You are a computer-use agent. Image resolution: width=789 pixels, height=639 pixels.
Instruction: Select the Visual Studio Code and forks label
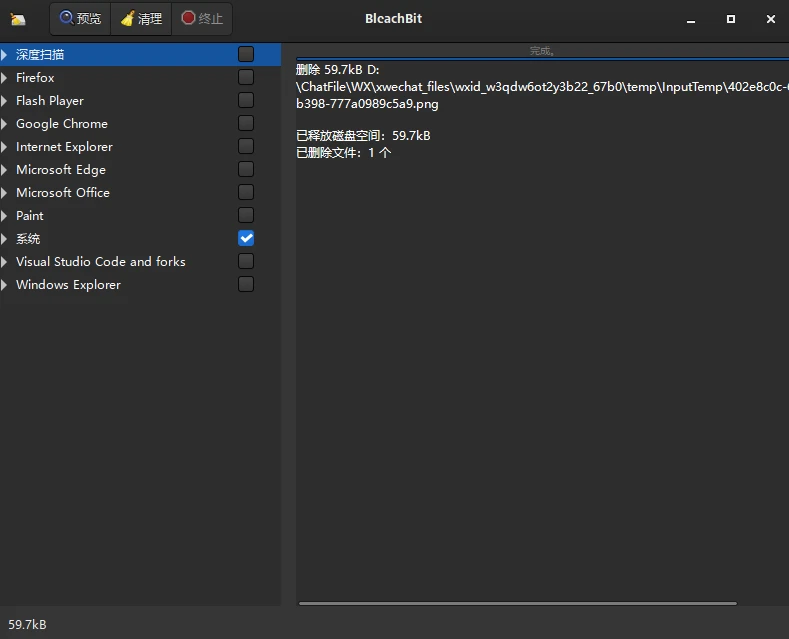click(x=101, y=262)
